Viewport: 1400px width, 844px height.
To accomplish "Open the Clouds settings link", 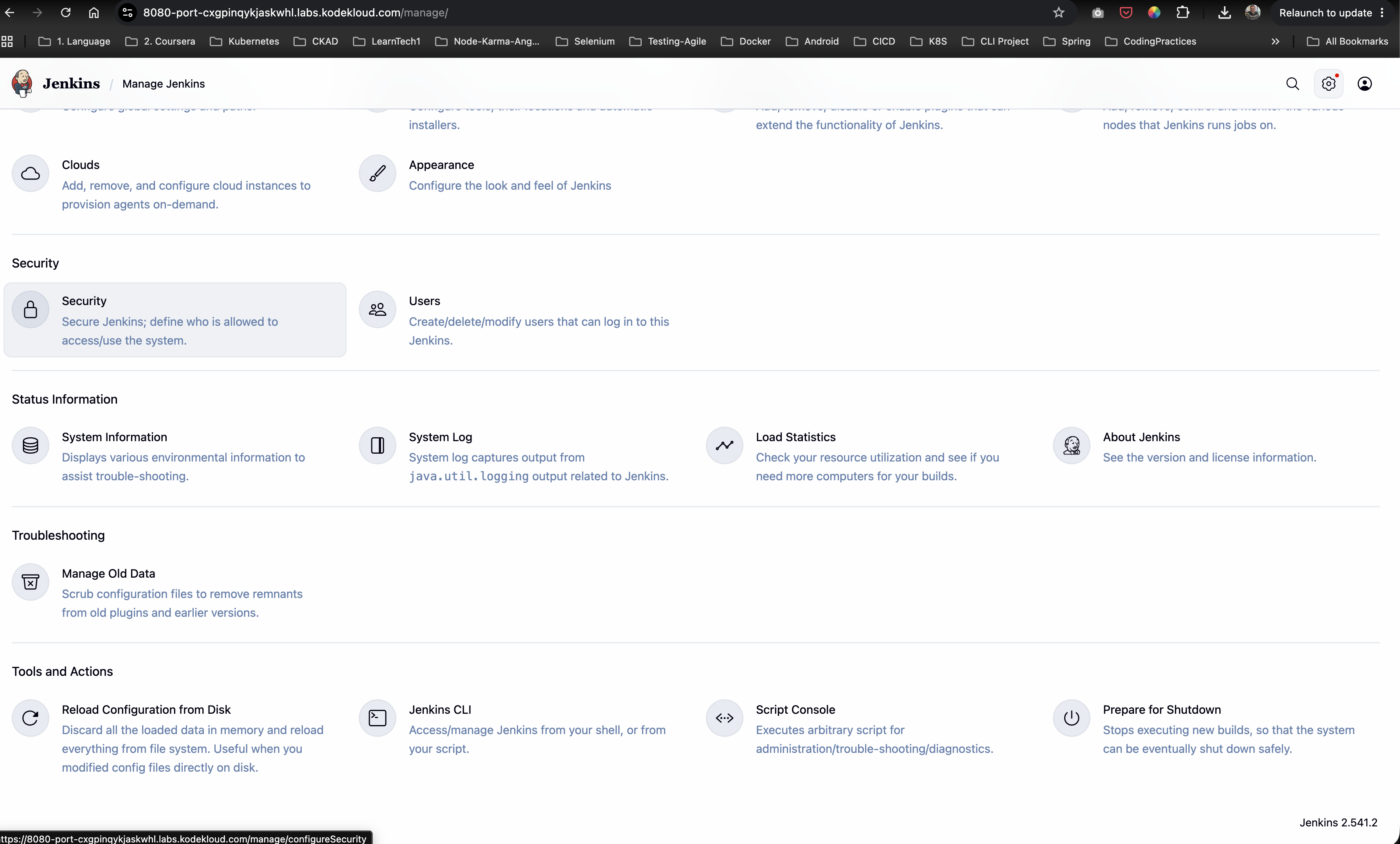I will [81, 165].
